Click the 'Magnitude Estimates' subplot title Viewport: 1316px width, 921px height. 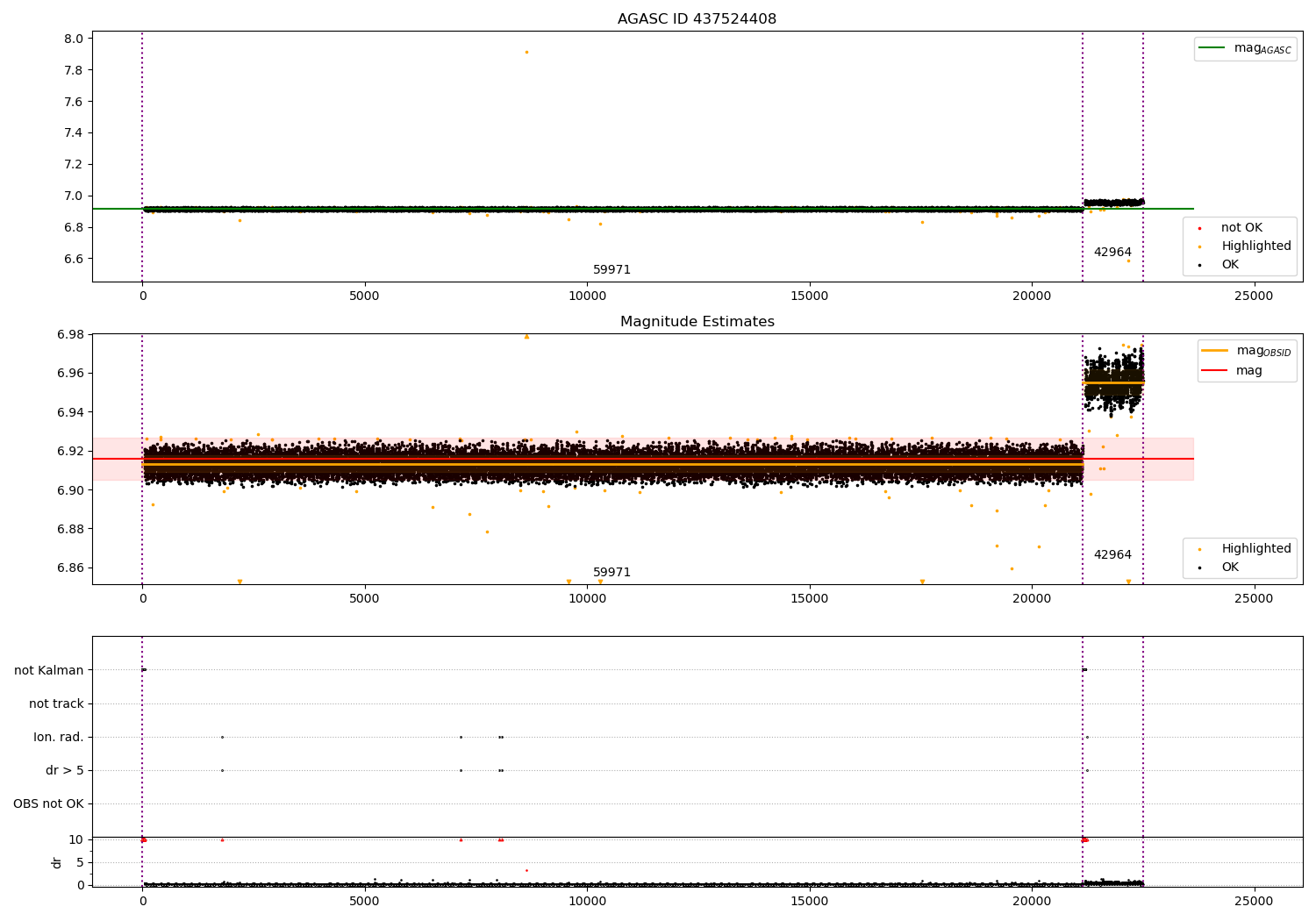coord(697,322)
